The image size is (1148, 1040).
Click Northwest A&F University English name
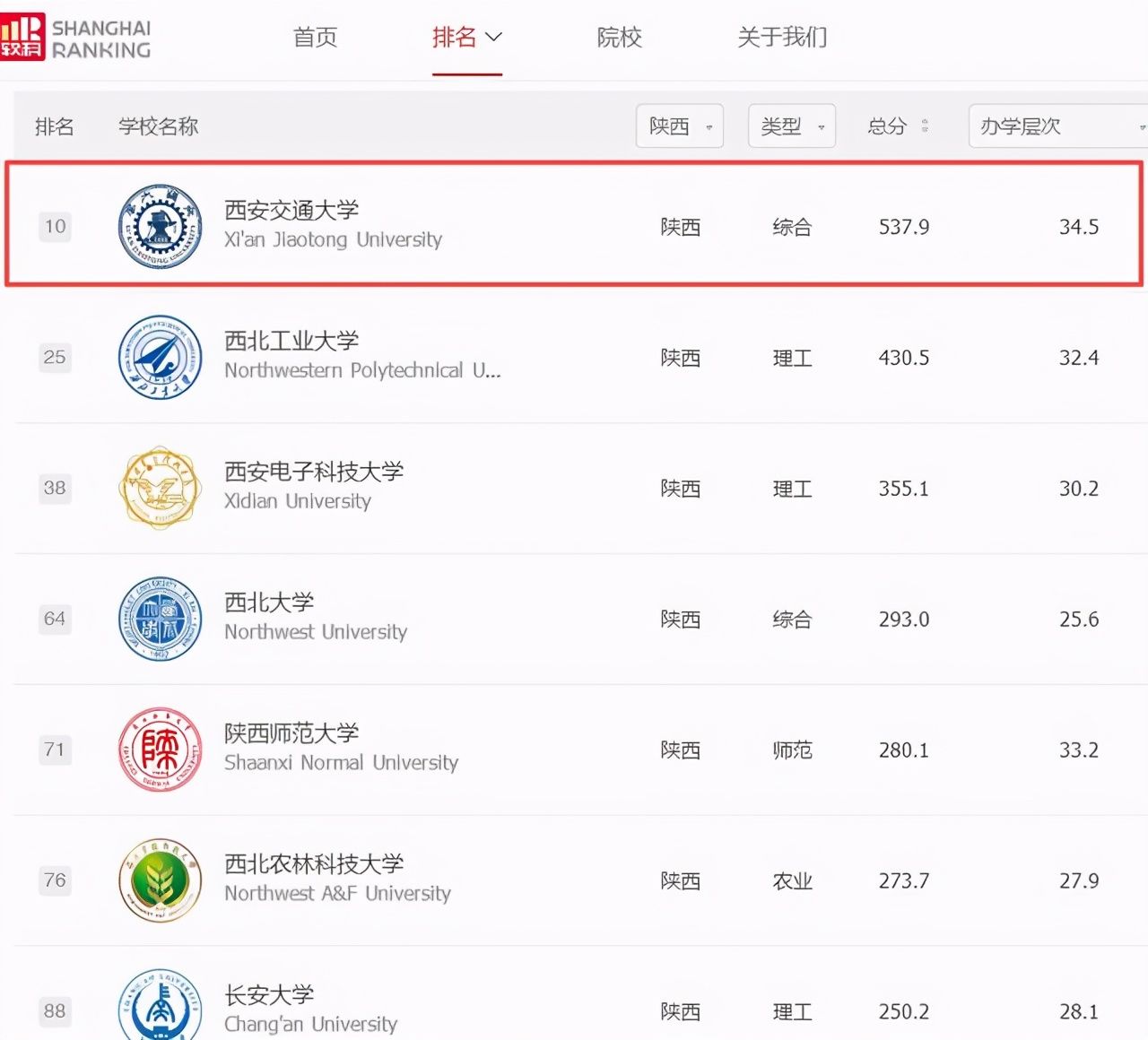[x=337, y=894]
